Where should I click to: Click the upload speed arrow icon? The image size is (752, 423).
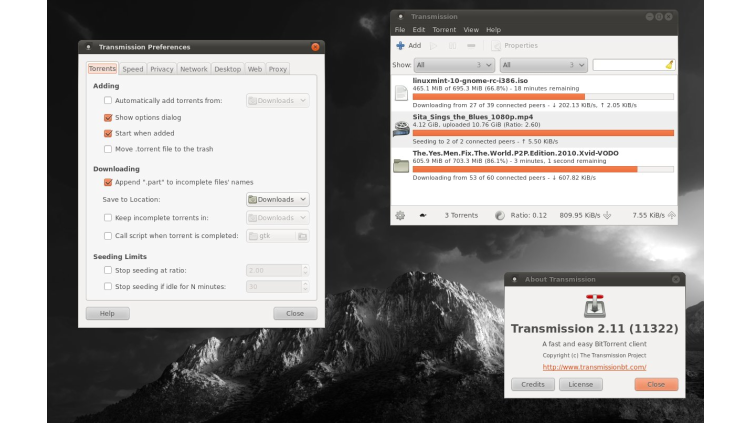[x=671, y=215]
